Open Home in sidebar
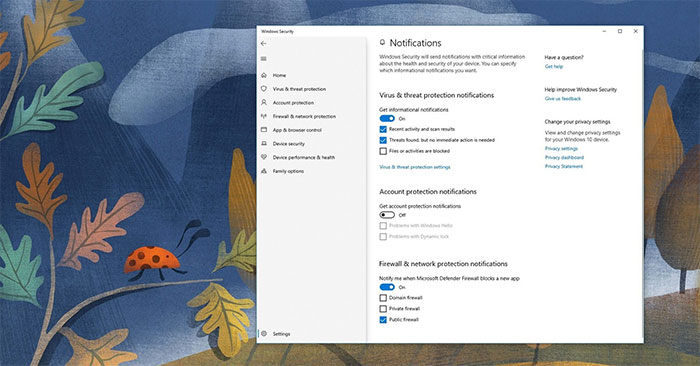The image size is (700, 366). pos(279,75)
